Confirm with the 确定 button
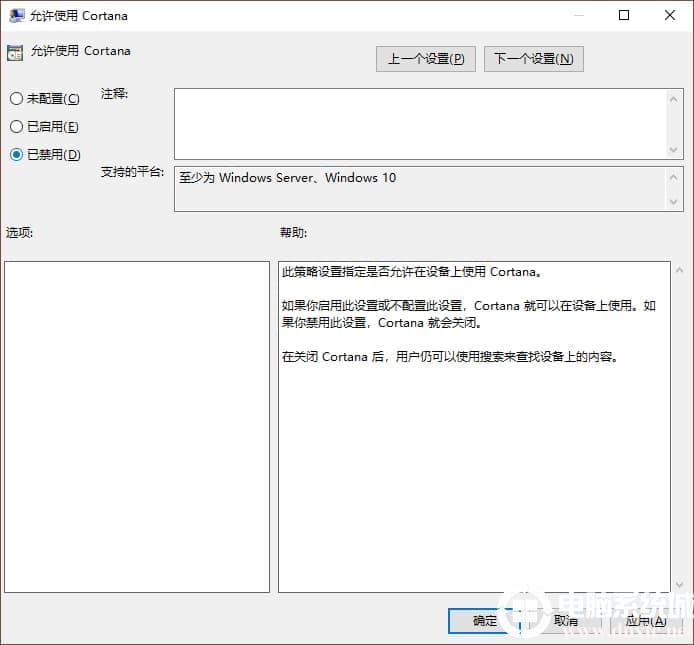The width and height of the screenshot is (694, 645). click(484, 621)
